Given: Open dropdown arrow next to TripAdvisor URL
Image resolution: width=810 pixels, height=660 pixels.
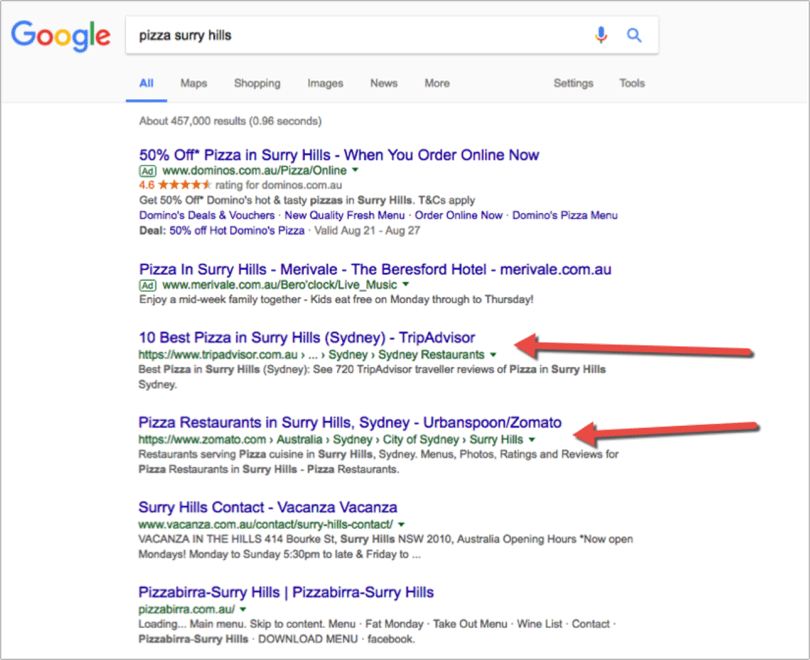Looking at the screenshot, I should pyautogui.click(x=493, y=355).
